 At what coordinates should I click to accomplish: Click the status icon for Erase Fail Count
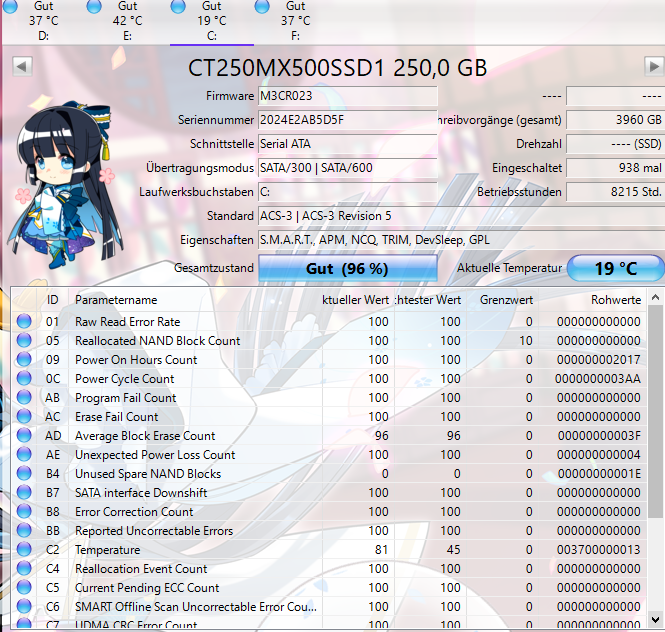coord(24,416)
